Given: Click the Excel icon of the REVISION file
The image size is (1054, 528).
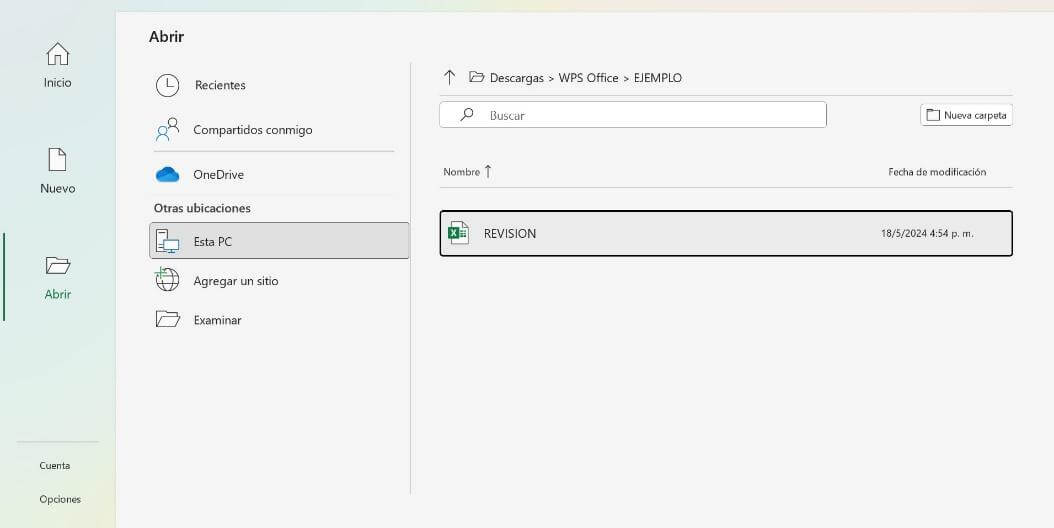Looking at the screenshot, I should [458, 233].
